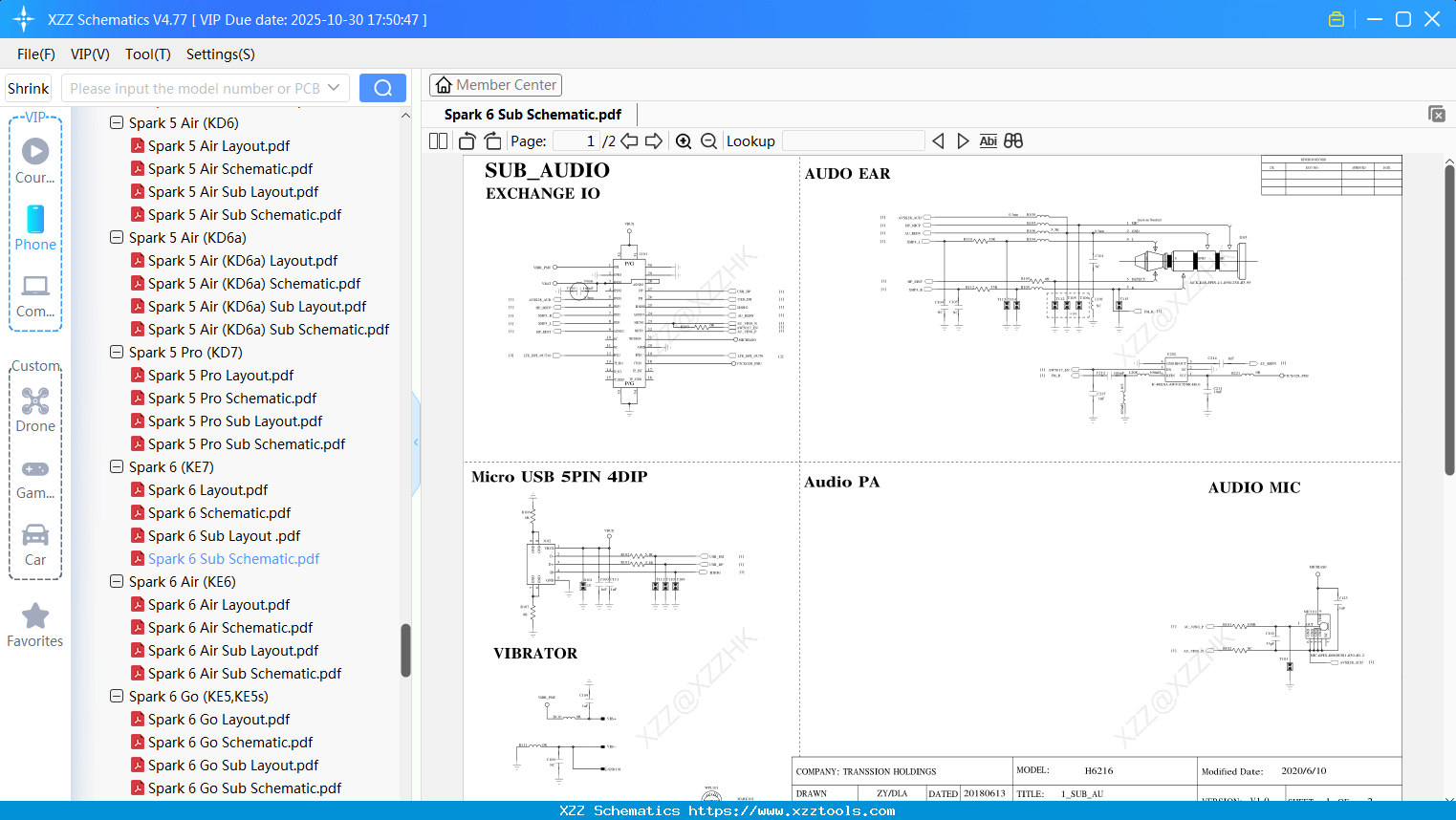Click the Shrink button
Viewport: 1456px width, 820px height.
pyautogui.click(x=28, y=87)
